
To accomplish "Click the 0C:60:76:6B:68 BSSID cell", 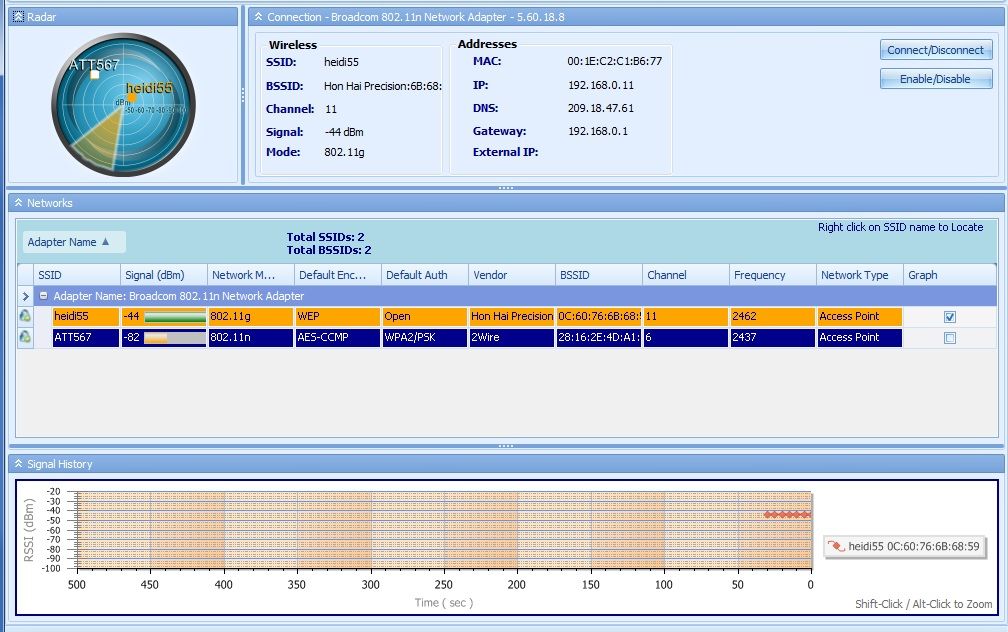I will (x=599, y=316).
